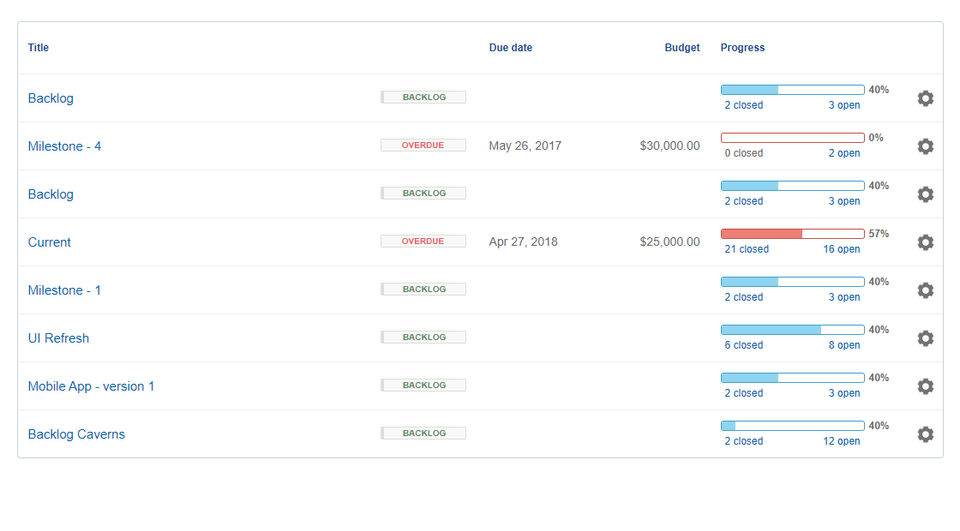
Task: Click Backlog Caverns settings gear icon
Action: pyautogui.click(x=925, y=434)
